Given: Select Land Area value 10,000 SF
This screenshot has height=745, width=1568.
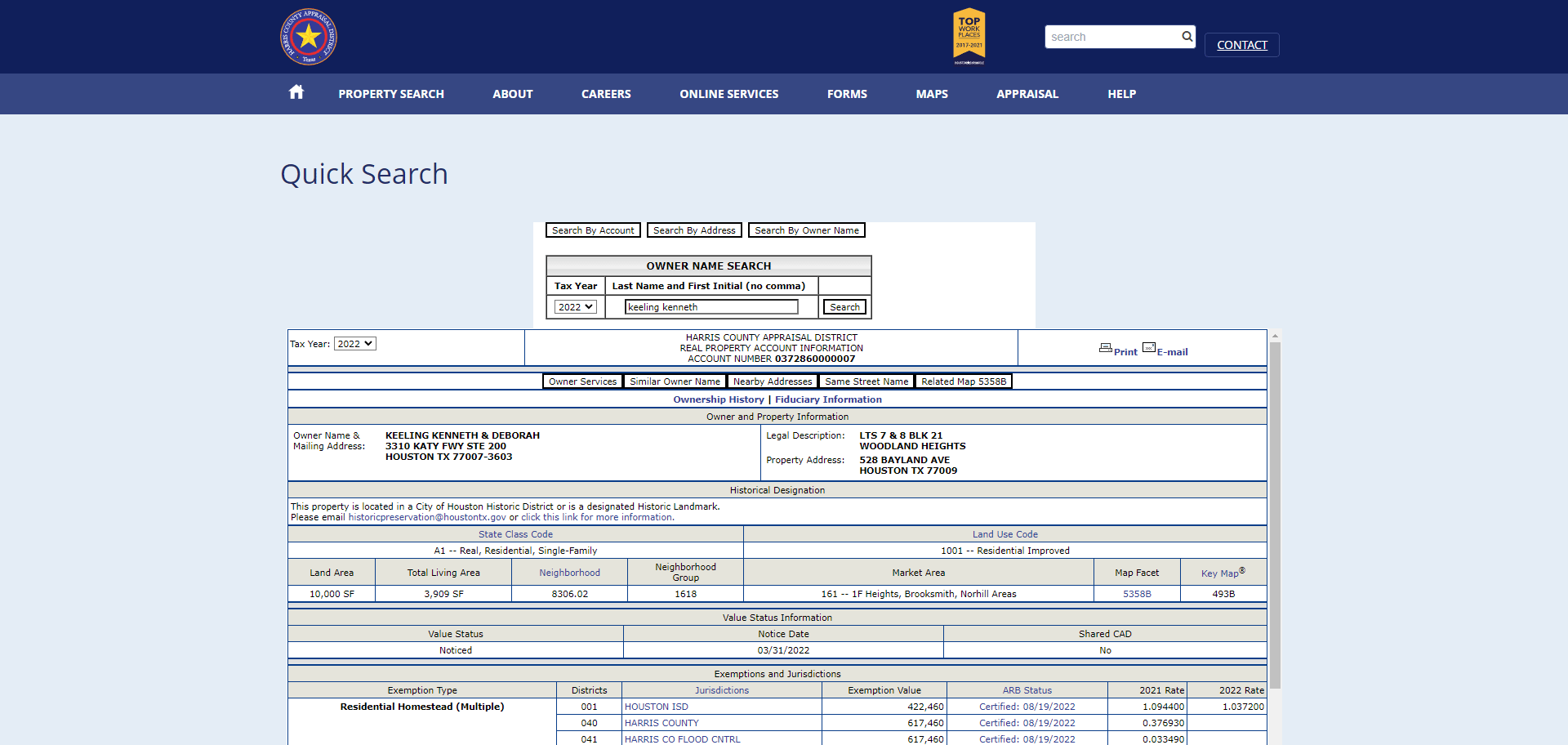Looking at the screenshot, I should point(332,594).
